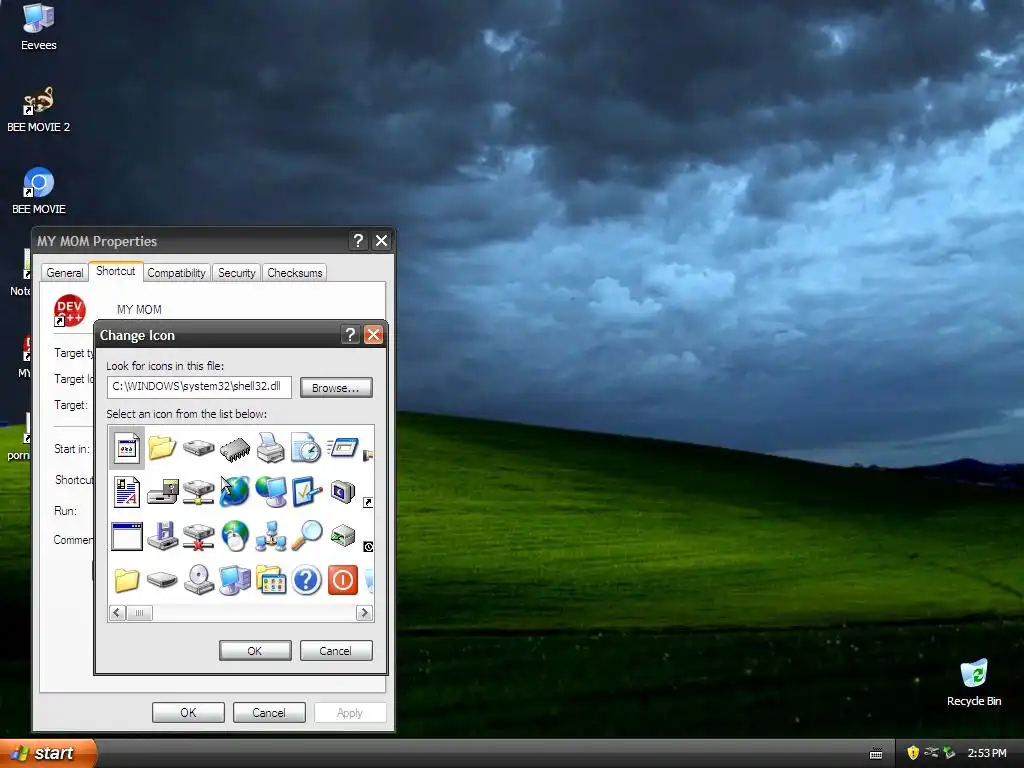Pick the flat removable drive icon
This screenshot has width=1024, height=768.
pos(163,579)
